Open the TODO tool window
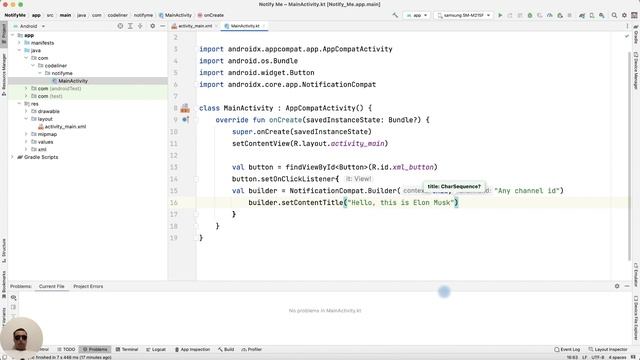 tap(66, 349)
